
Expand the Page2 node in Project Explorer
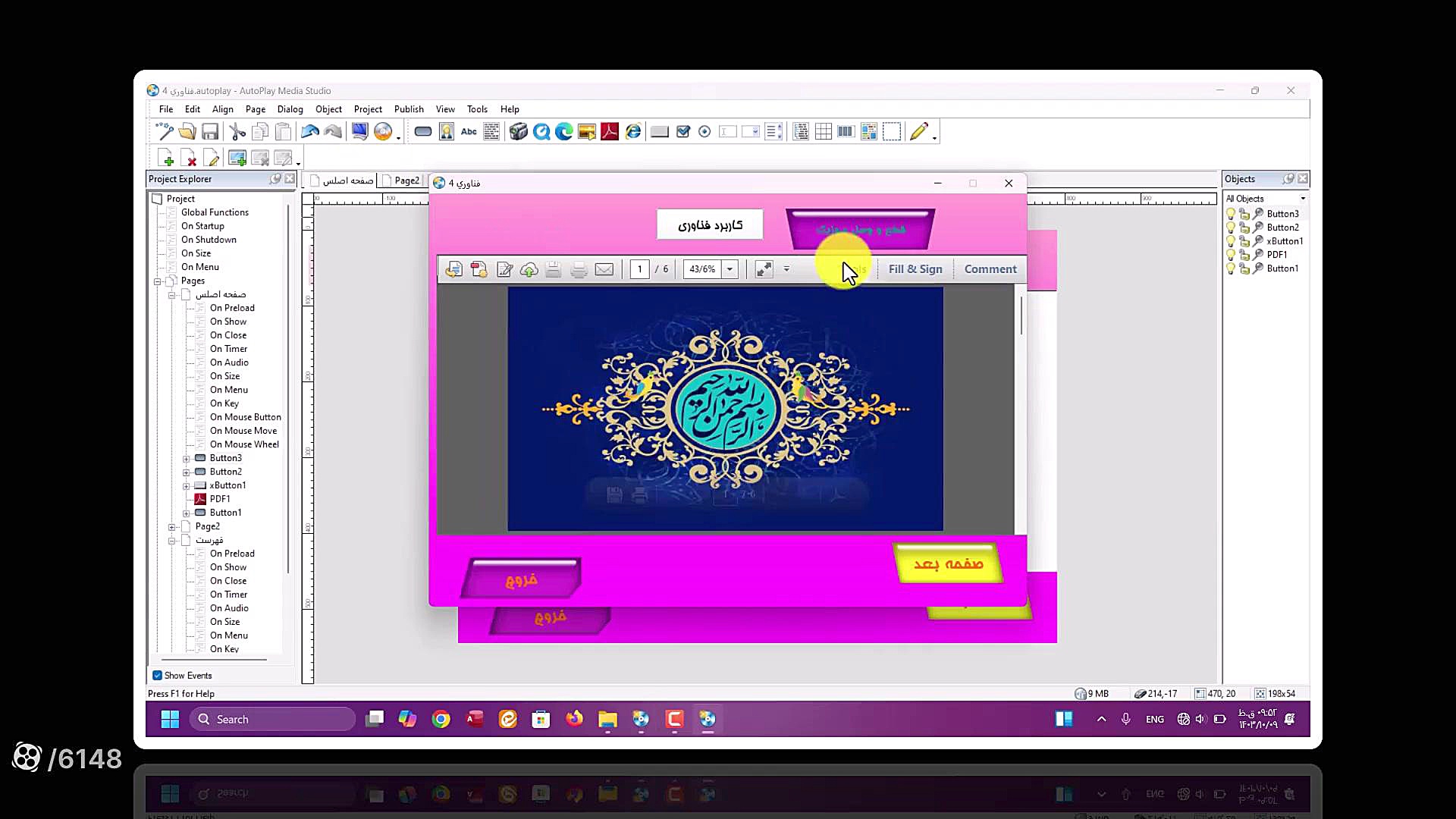[172, 527]
